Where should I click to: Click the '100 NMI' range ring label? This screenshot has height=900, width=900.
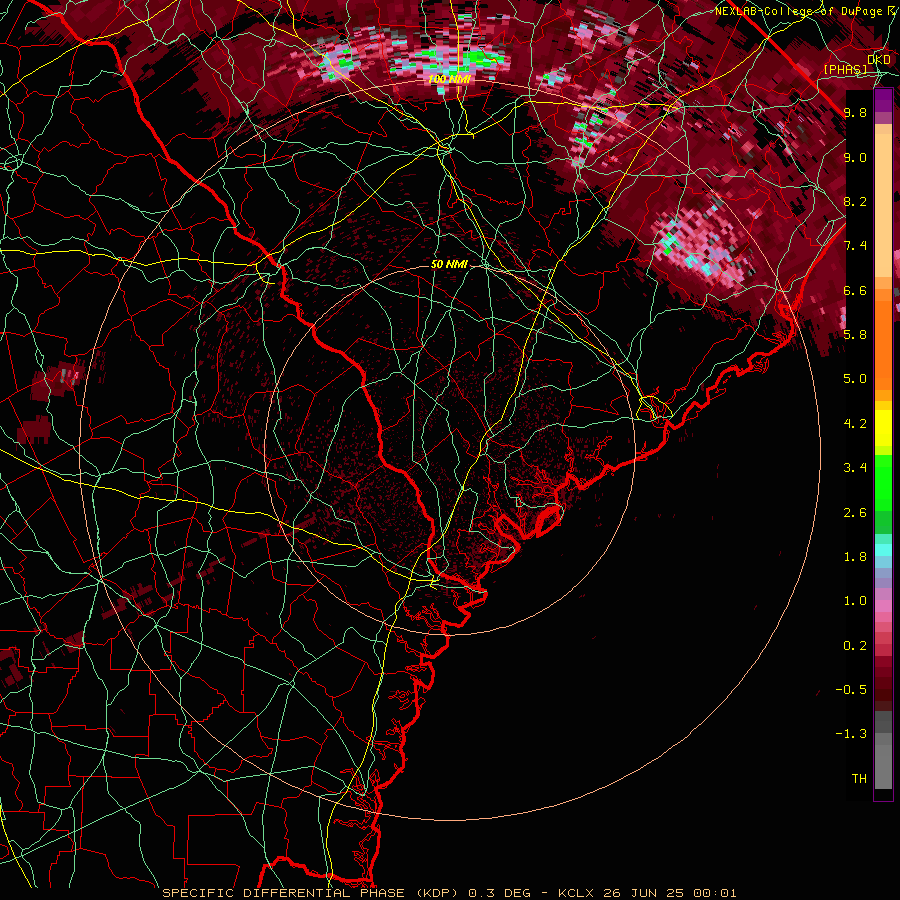(x=449, y=79)
